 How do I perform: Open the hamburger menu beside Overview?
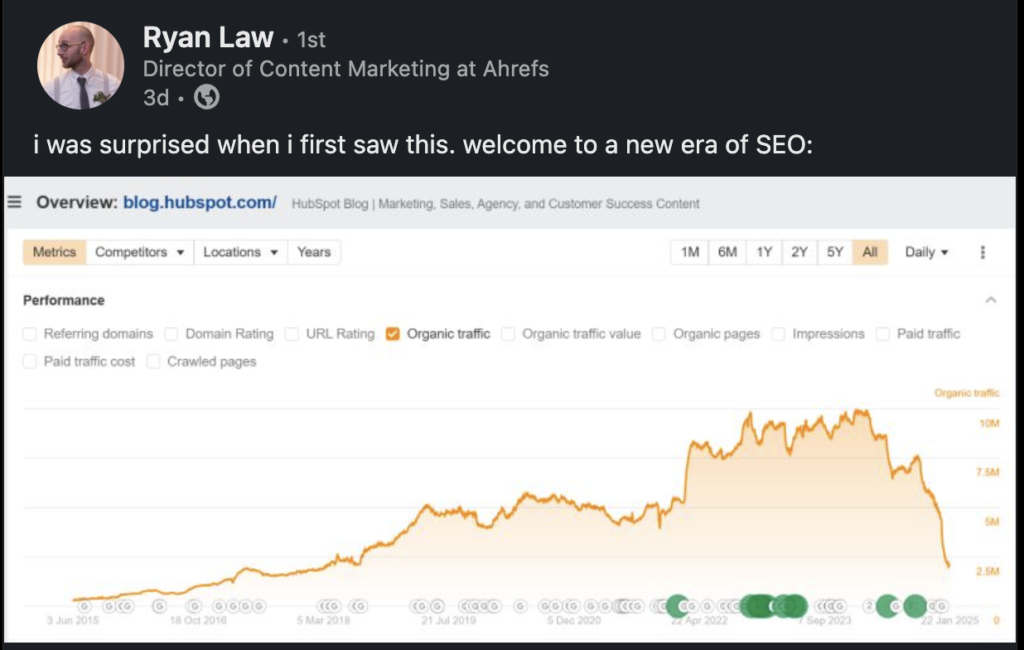pyautogui.click(x=14, y=202)
